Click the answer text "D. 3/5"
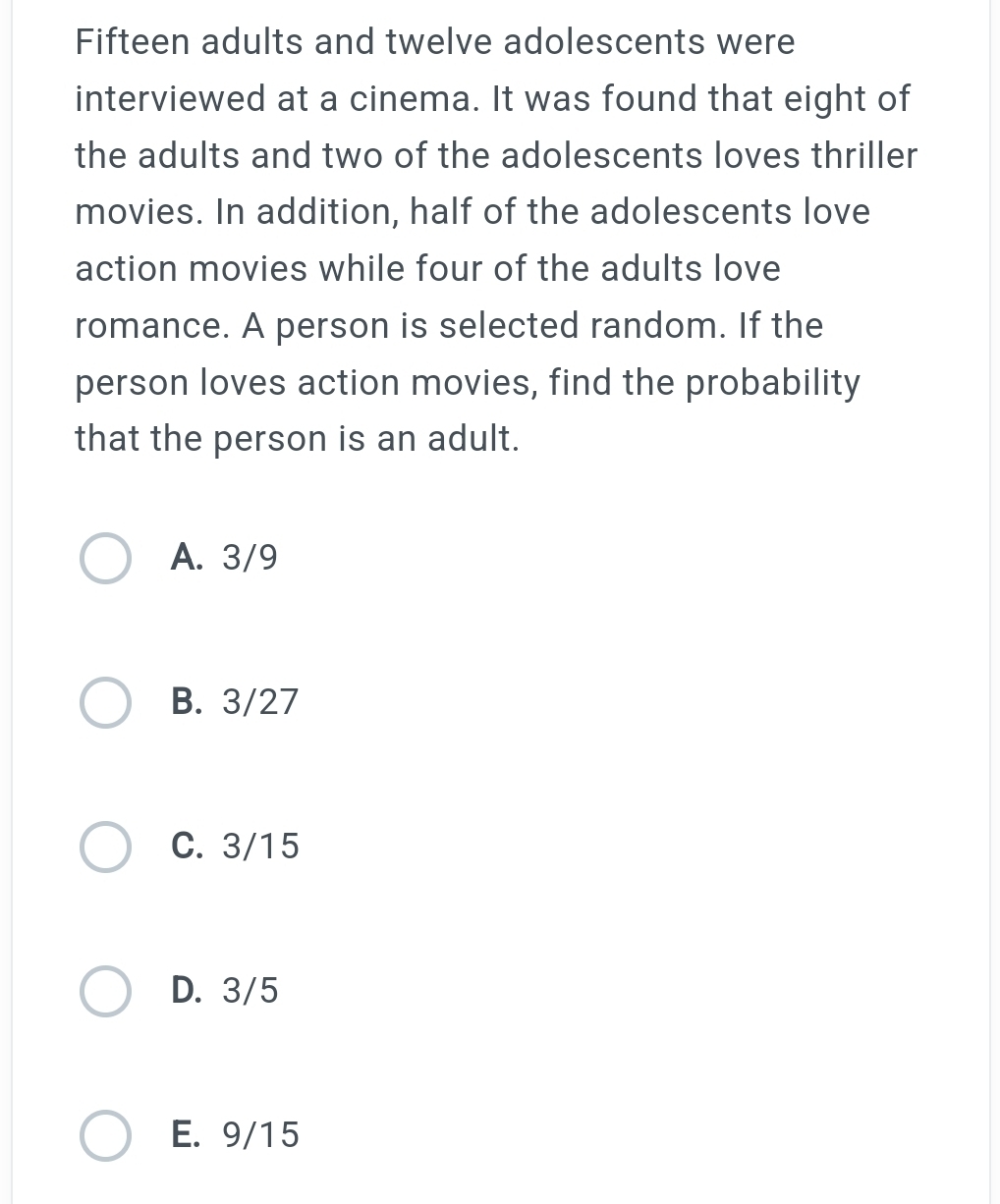This screenshot has width=1000, height=1204. (225, 990)
